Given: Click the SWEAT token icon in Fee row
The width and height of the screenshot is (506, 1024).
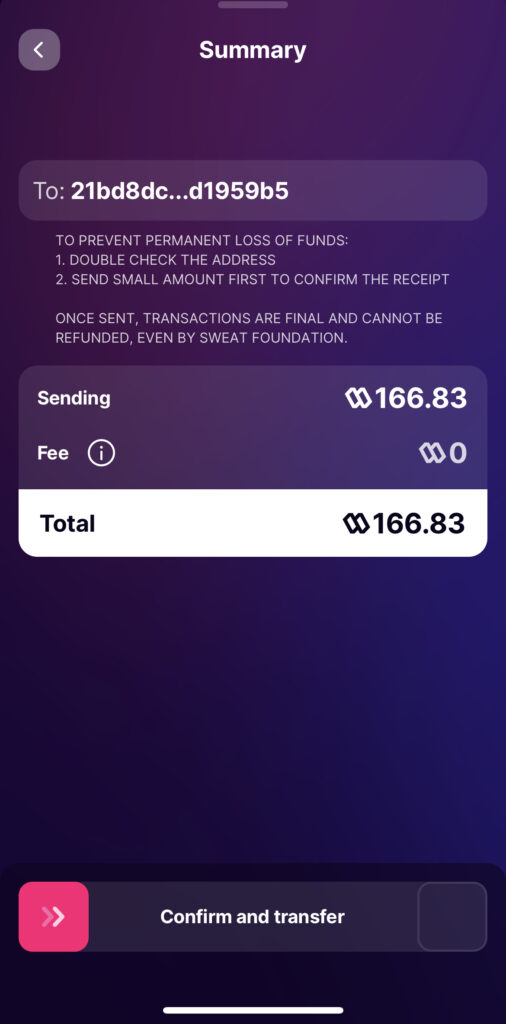Looking at the screenshot, I should point(432,454).
